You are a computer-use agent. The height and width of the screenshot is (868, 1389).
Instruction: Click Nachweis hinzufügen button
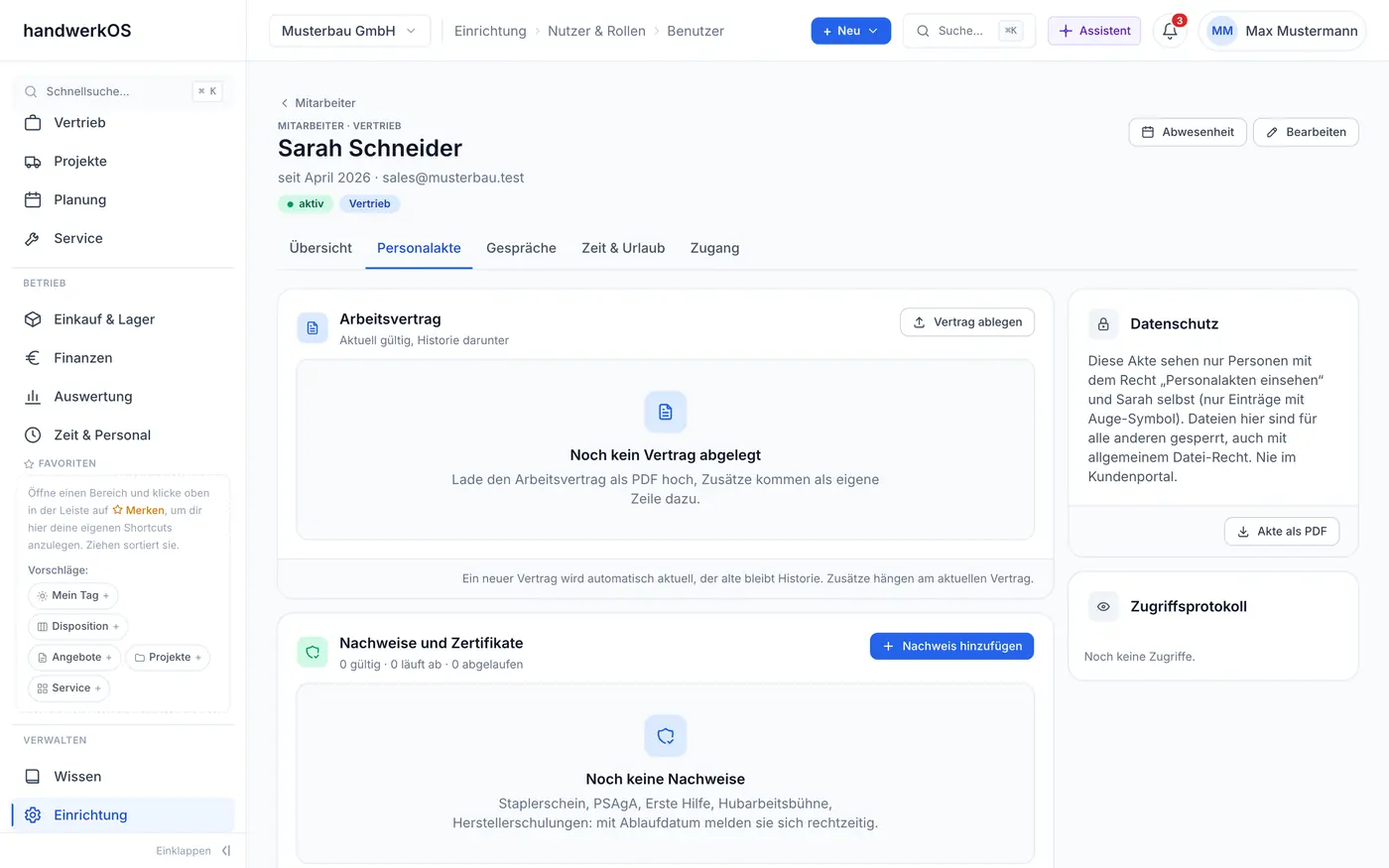pyautogui.click(x=951, y=646)
